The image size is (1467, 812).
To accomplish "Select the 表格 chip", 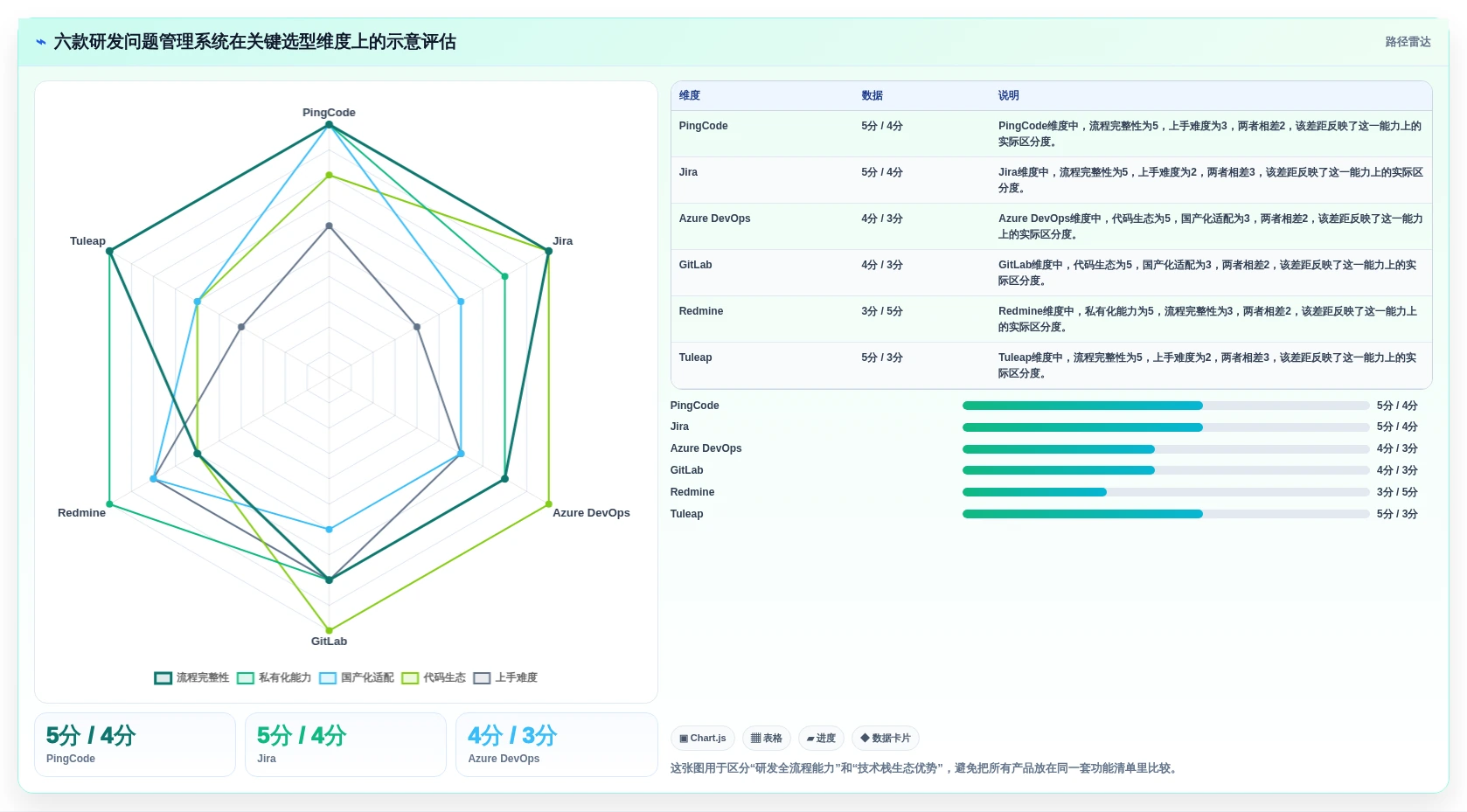I will (767, 739).
